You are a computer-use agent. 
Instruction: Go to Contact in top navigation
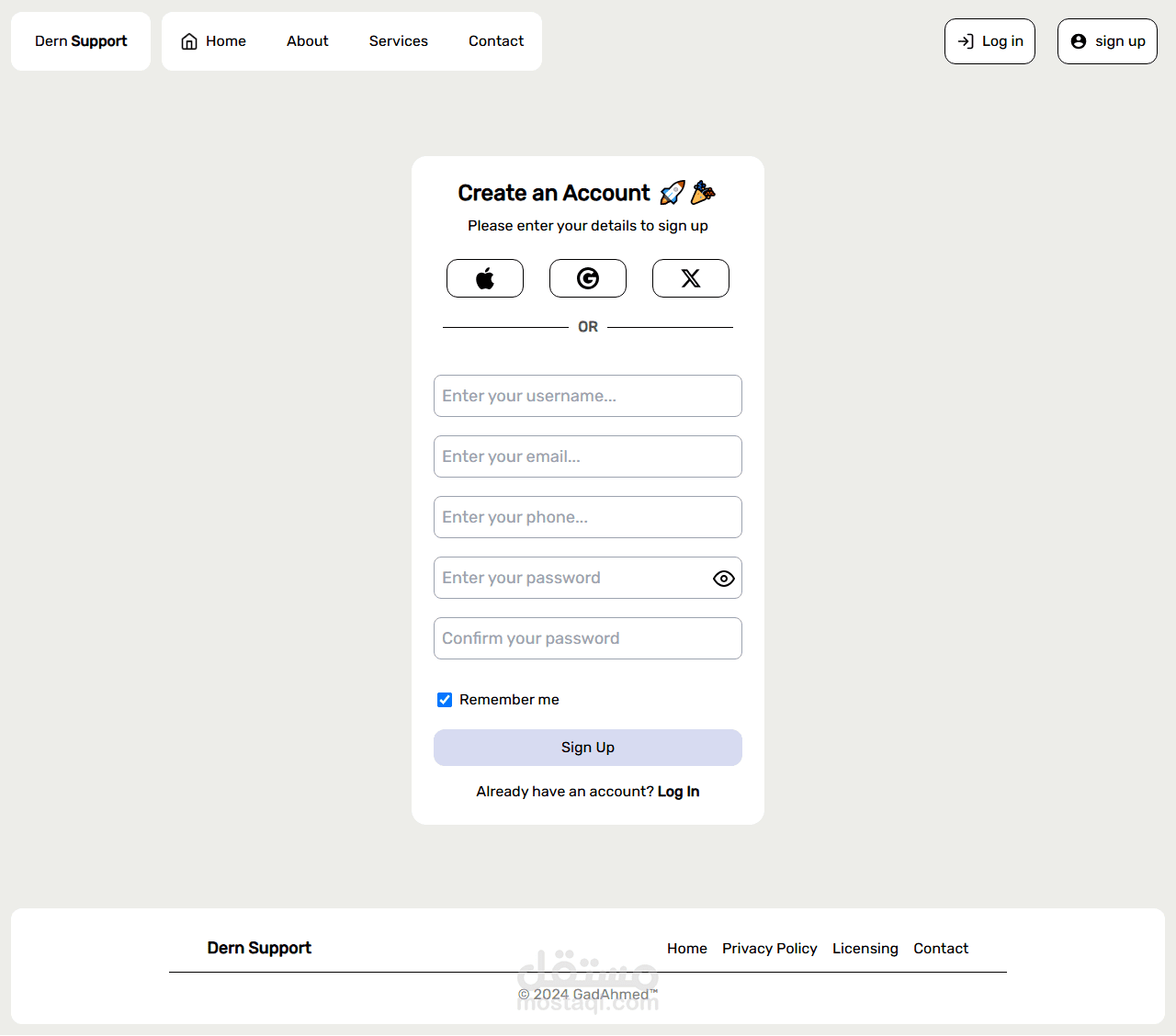pos(496,41)
